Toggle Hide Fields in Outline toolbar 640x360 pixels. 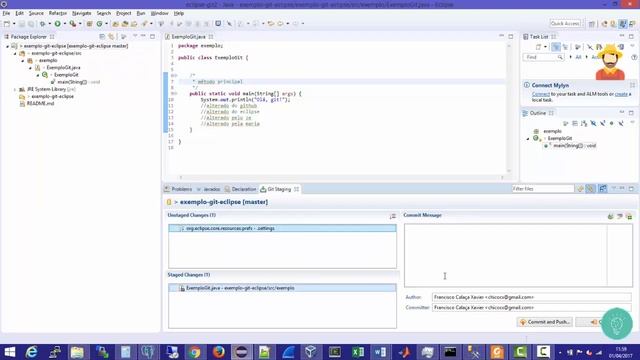tap(593, 123)
